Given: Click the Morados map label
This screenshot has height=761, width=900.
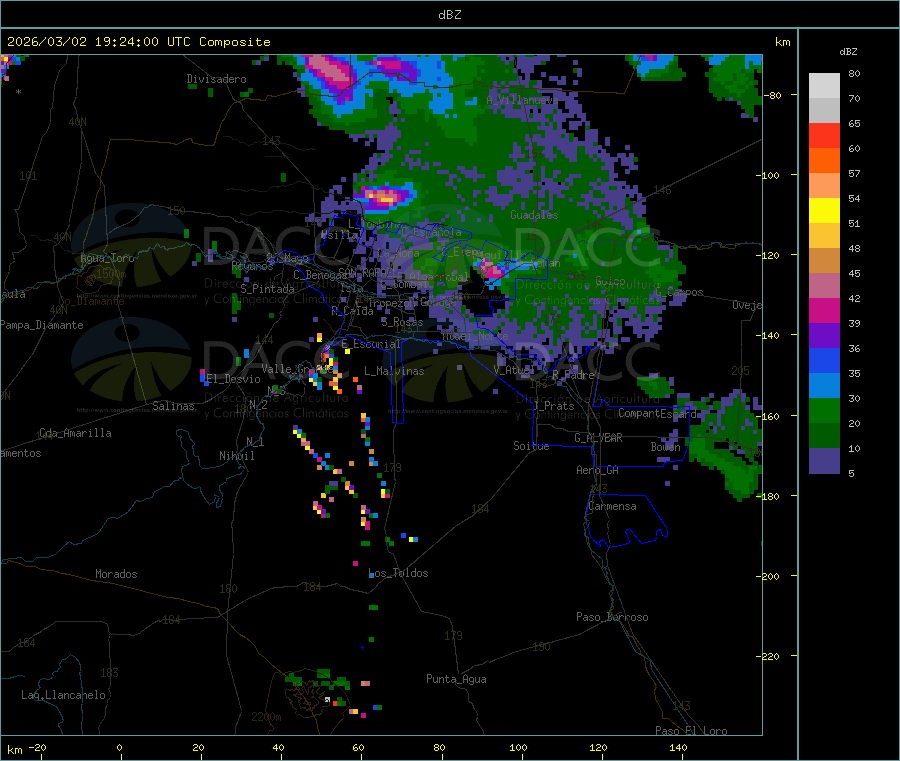Looking at the screenshot, I should point(116,574).
